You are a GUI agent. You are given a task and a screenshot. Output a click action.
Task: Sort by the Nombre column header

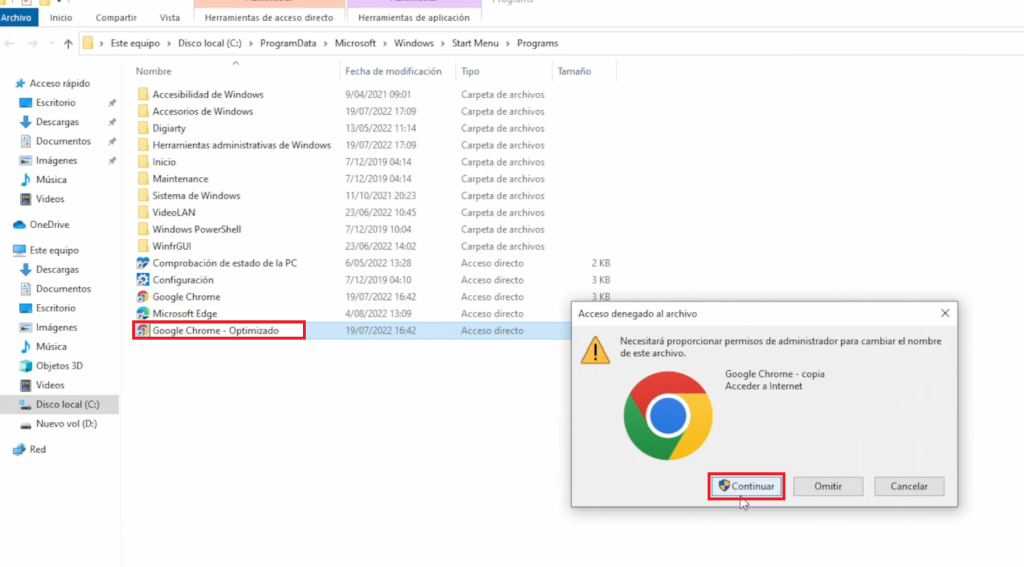click(x=153, y=71)
